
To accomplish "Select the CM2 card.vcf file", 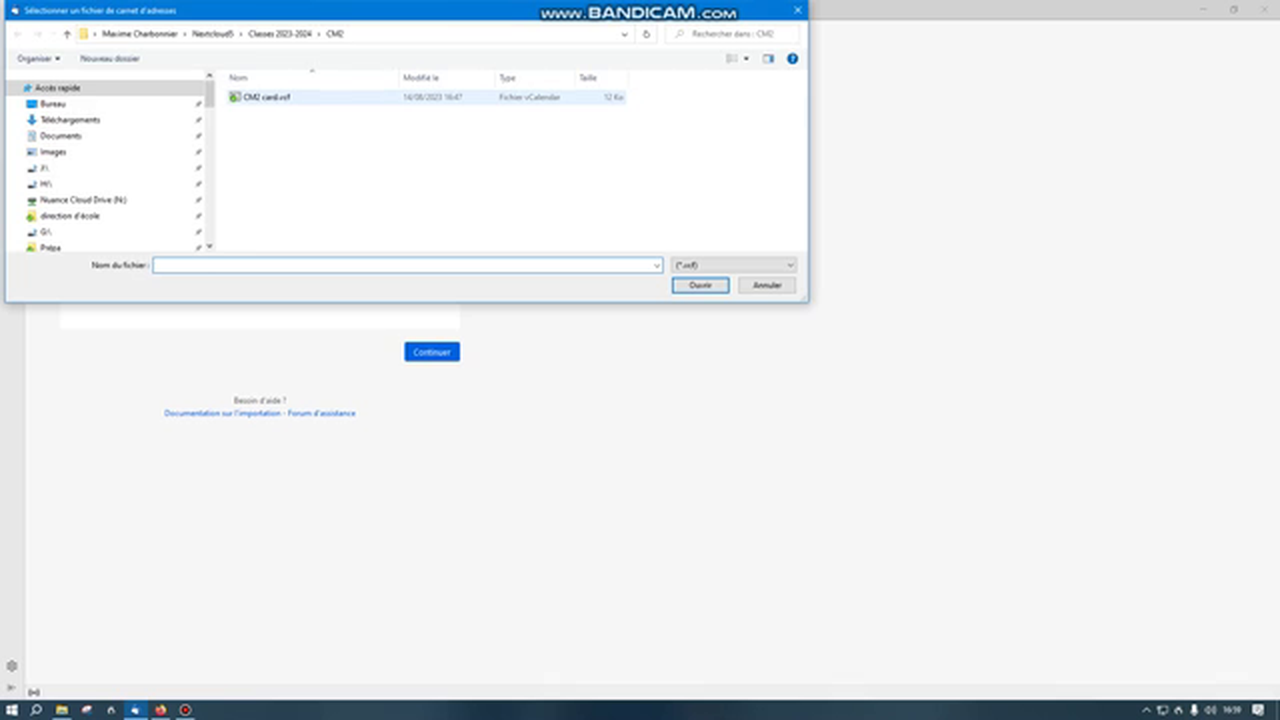I will point(266,97).
